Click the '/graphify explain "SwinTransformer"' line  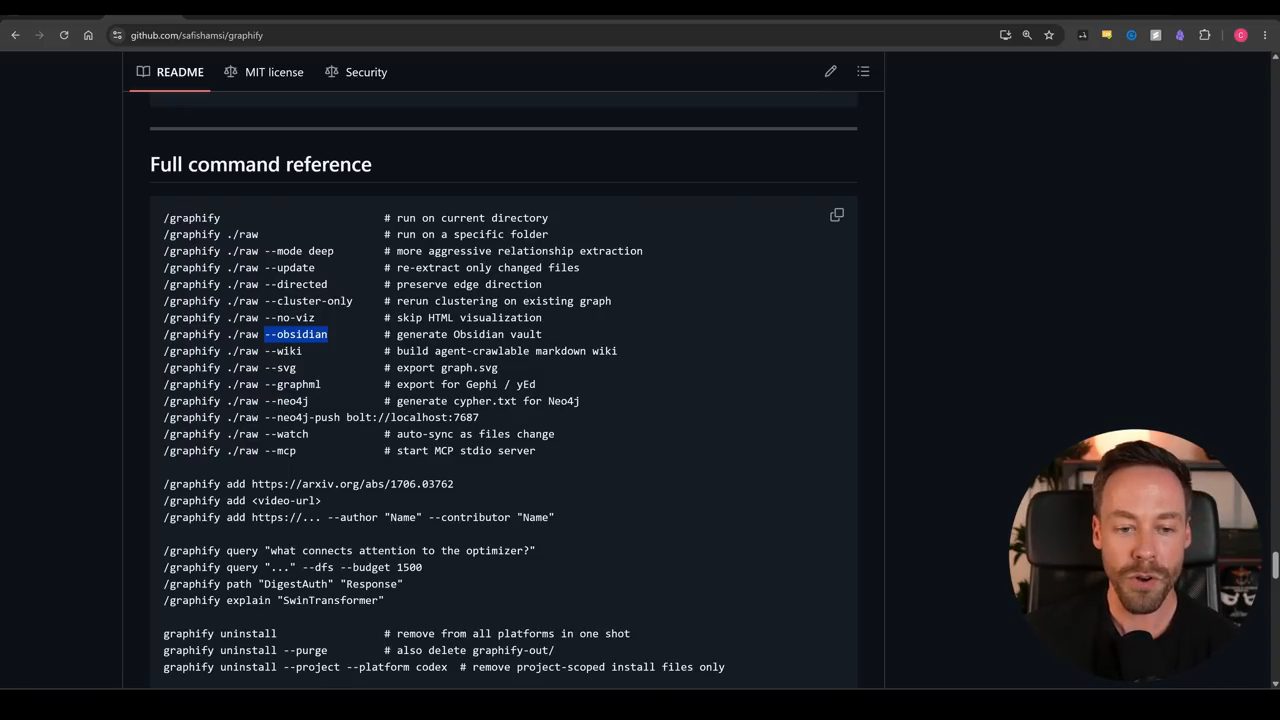pos(273,600)
